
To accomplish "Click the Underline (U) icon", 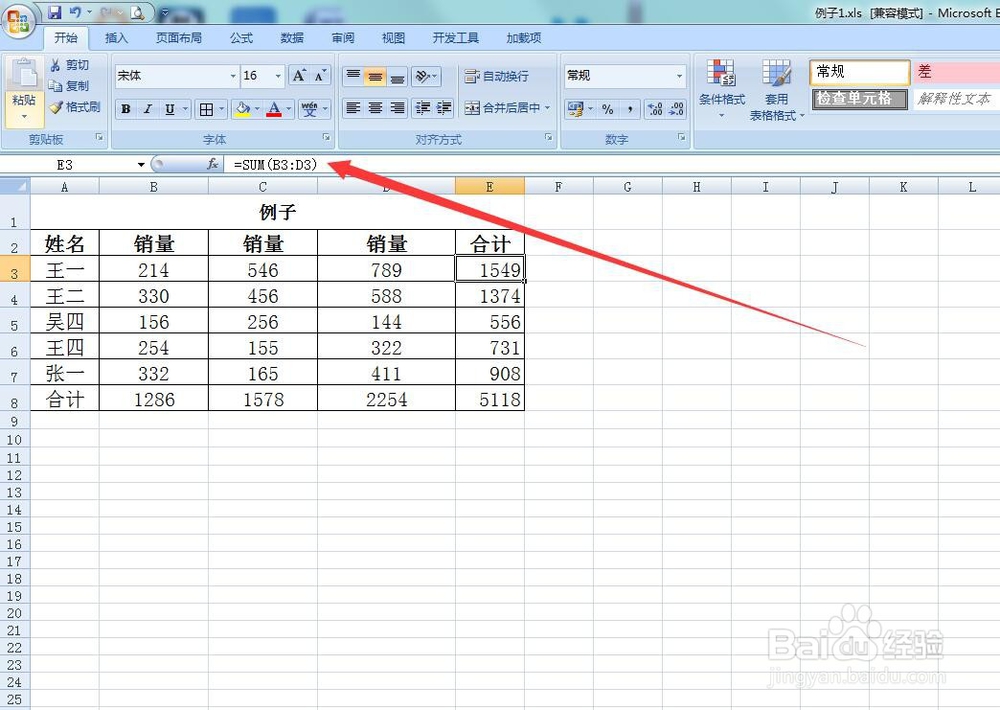I will tap(169, 108).
